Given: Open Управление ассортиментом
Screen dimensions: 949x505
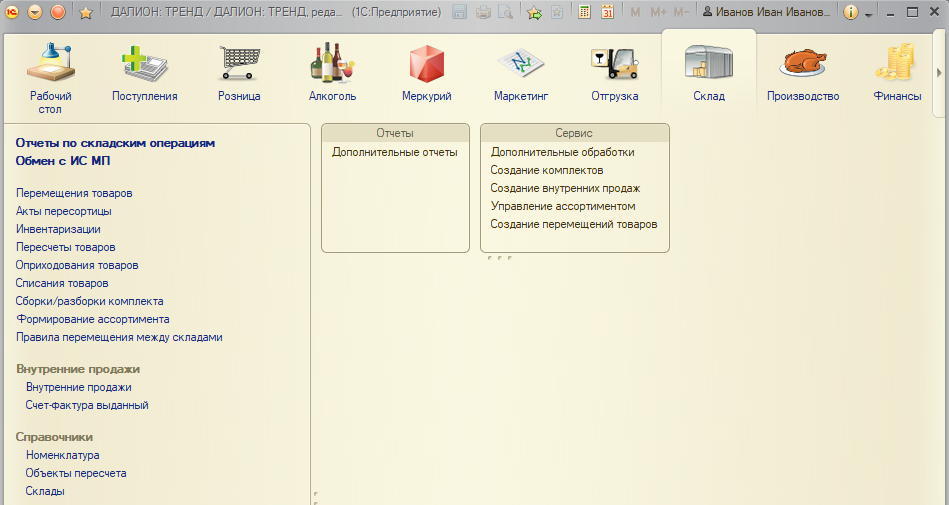Looking at the screenshot, I should [x=563, y=206].
